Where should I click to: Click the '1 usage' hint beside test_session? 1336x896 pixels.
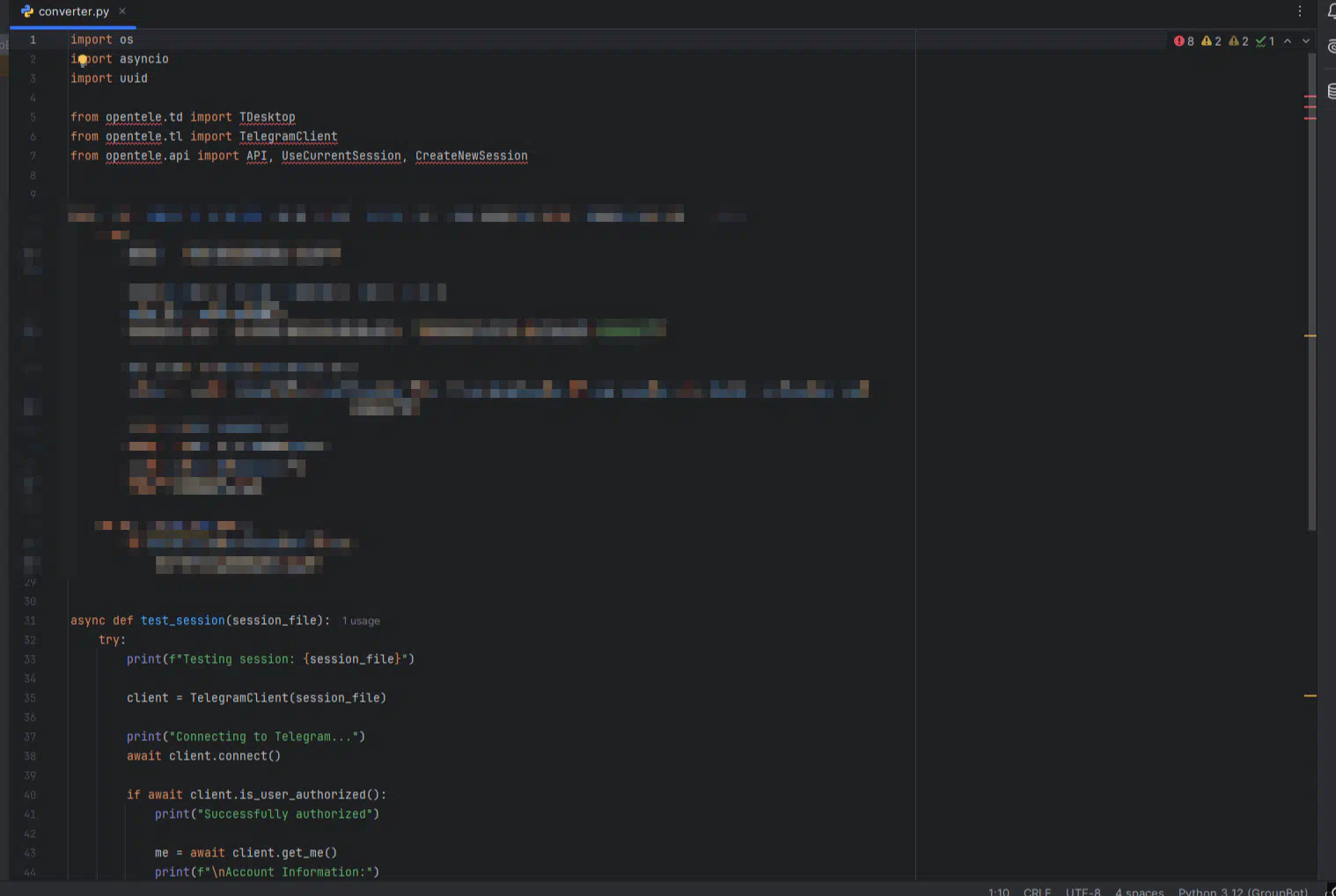pos(361,621)
